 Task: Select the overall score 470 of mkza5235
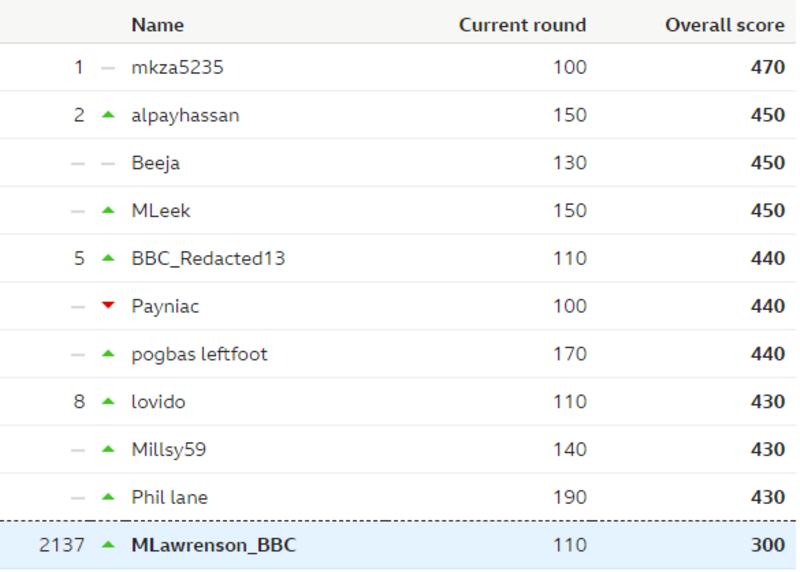(768, 67)
